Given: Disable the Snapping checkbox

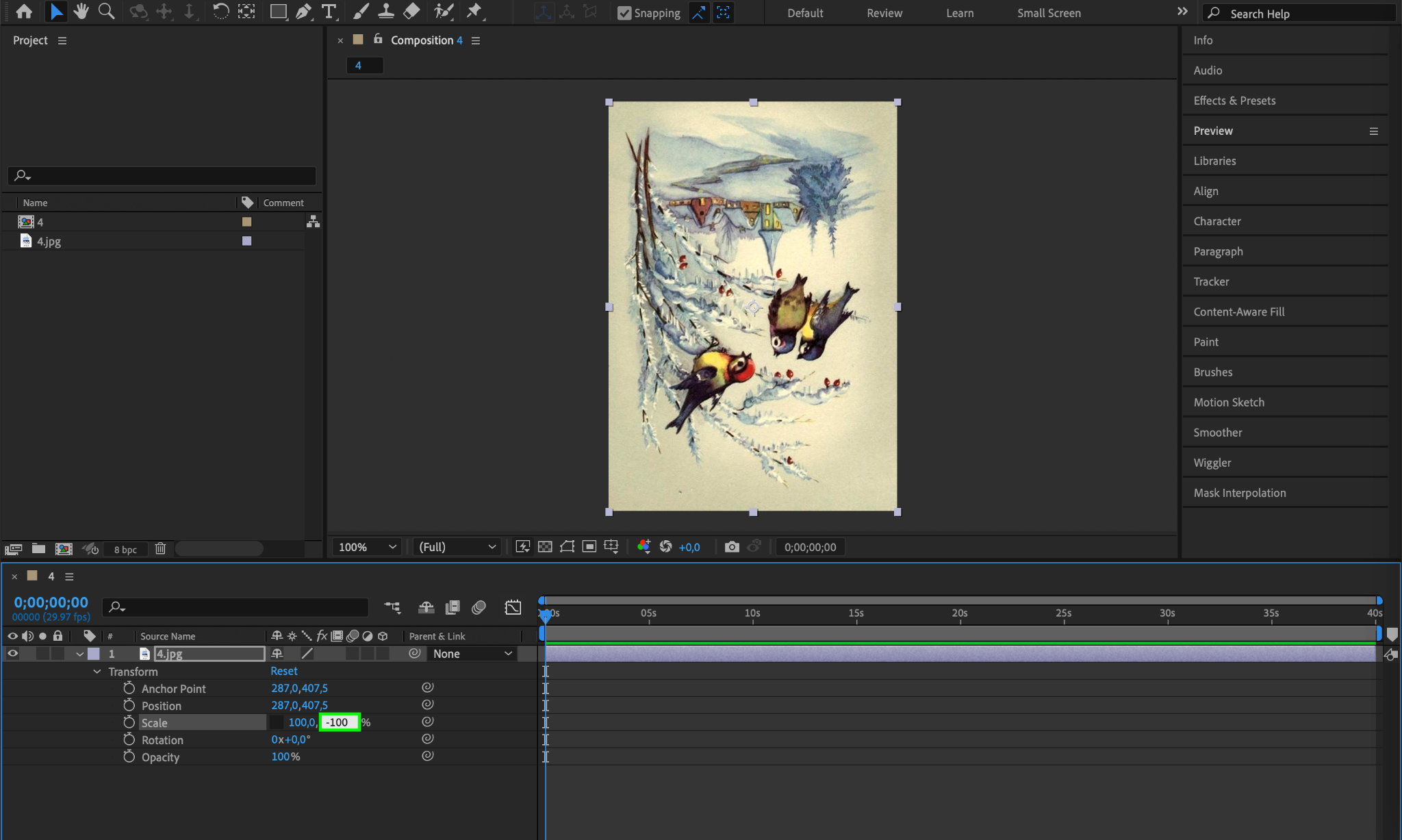Looking at the screenshot, I should coord(624,13).
